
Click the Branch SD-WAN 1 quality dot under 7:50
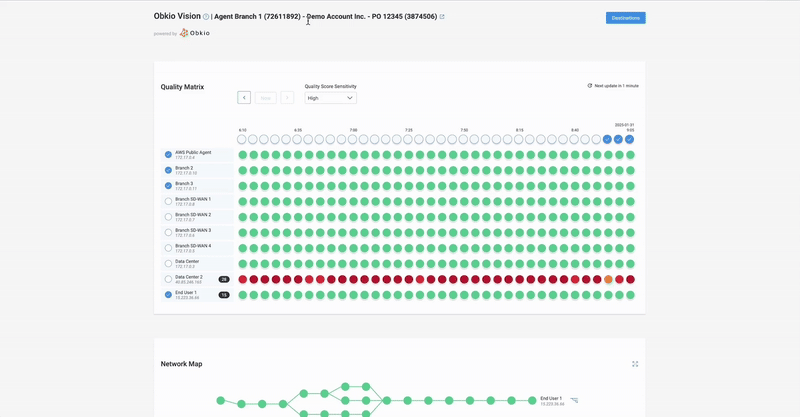tap(464, 202)
